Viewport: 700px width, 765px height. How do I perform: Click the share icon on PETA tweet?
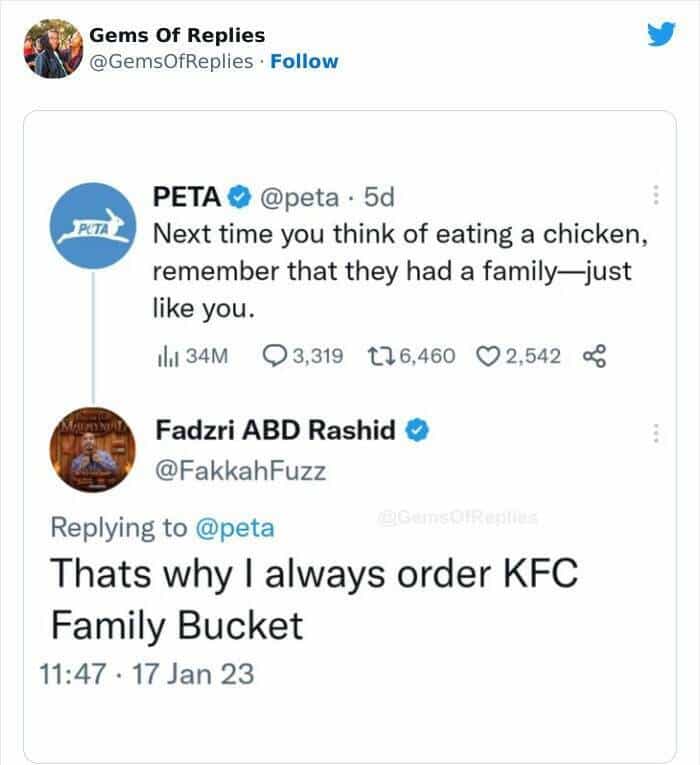click(x=593, y=356)
